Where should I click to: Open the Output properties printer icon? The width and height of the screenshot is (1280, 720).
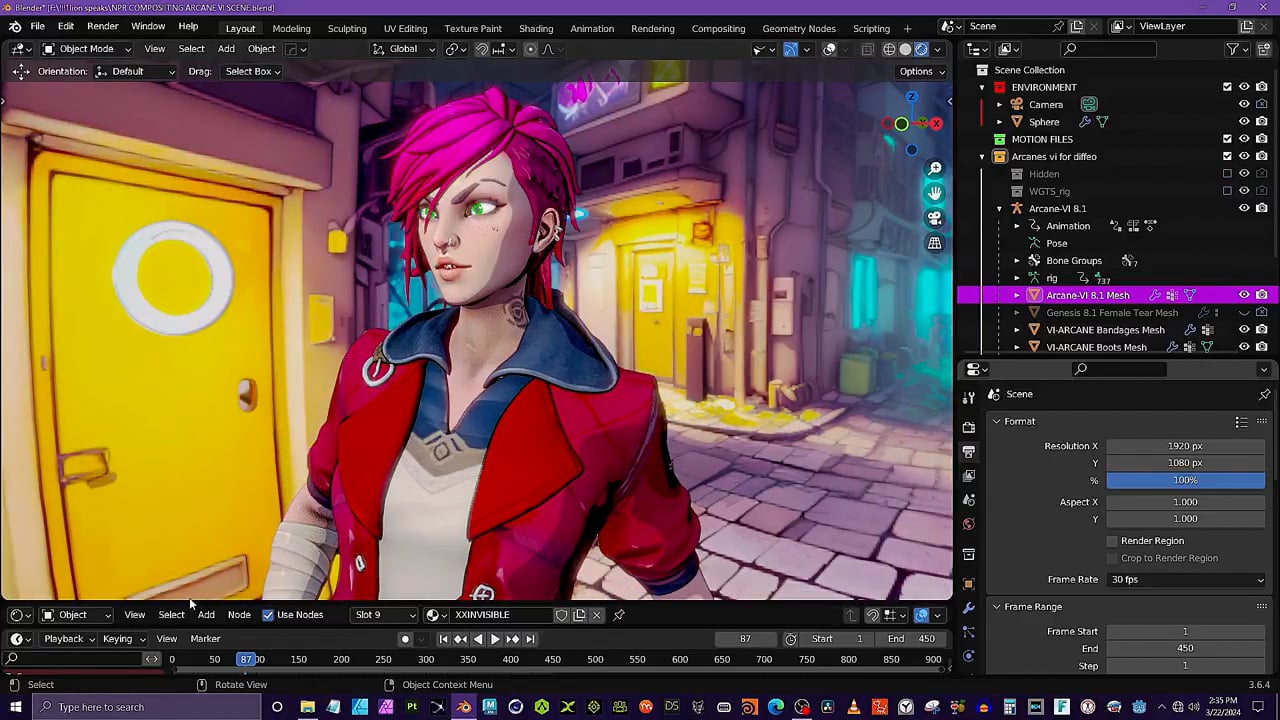tap(968, 451)
